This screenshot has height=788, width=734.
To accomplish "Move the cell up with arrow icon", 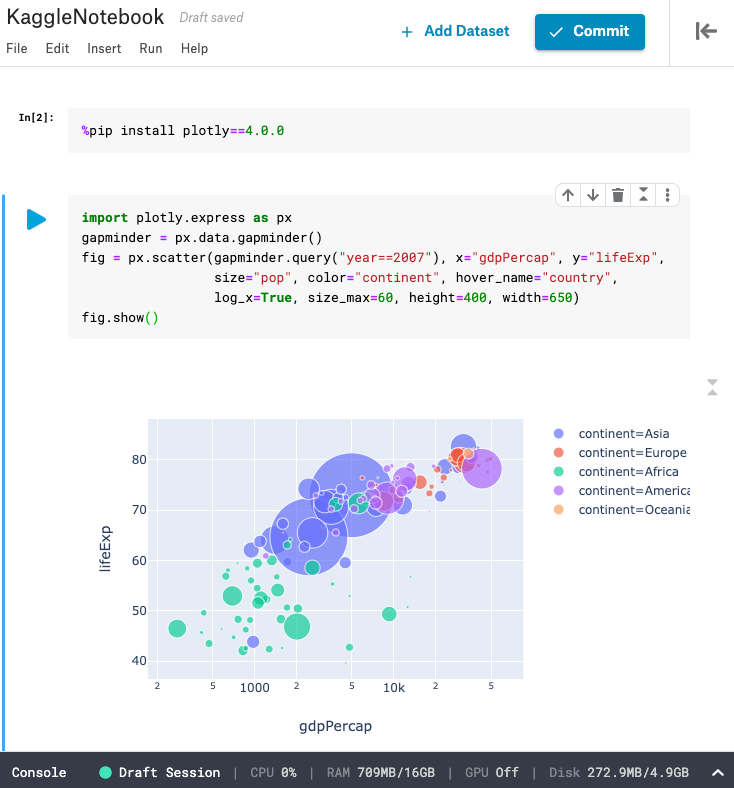I will click(568, 195).
